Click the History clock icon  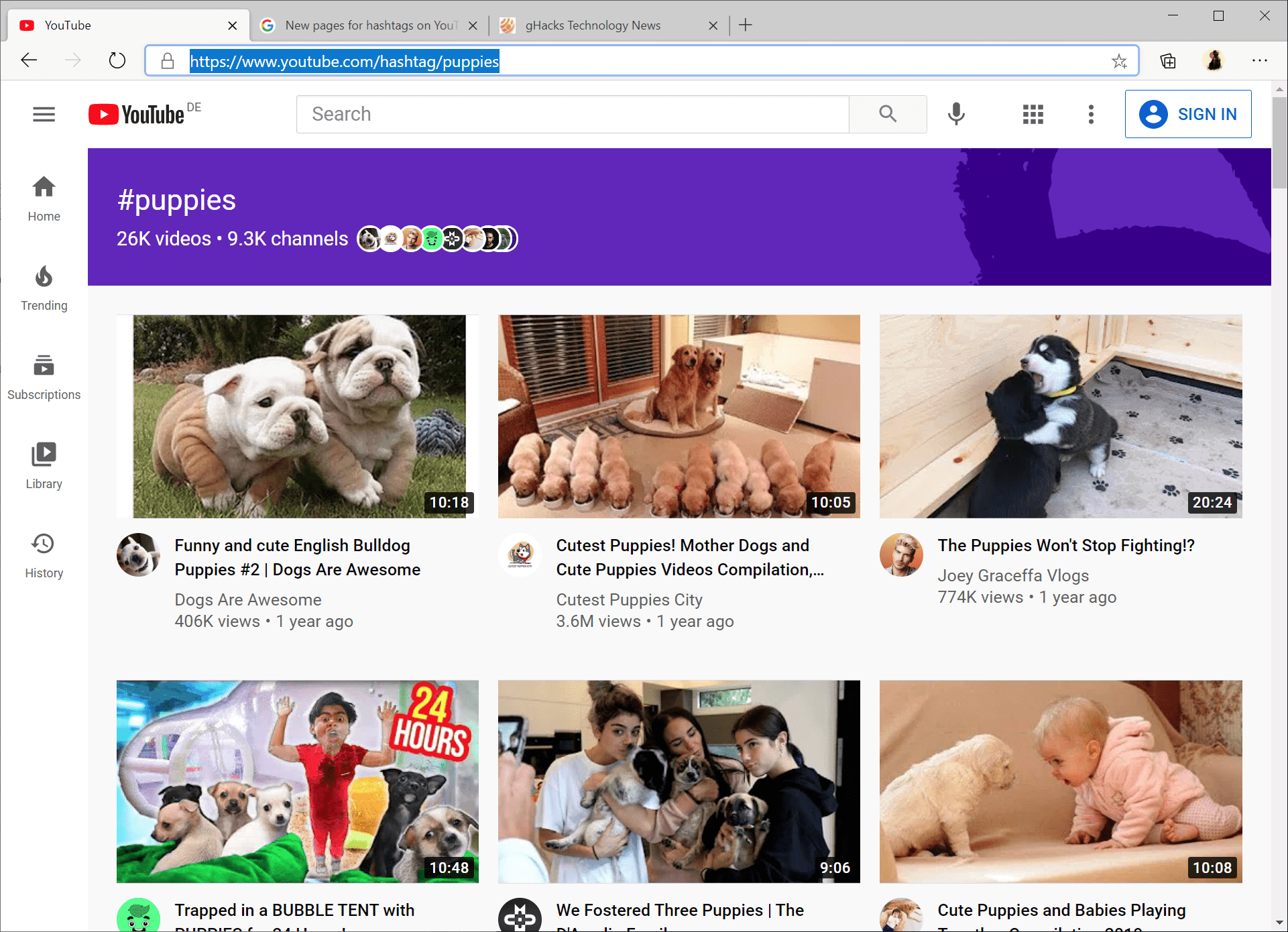[44, 544]
